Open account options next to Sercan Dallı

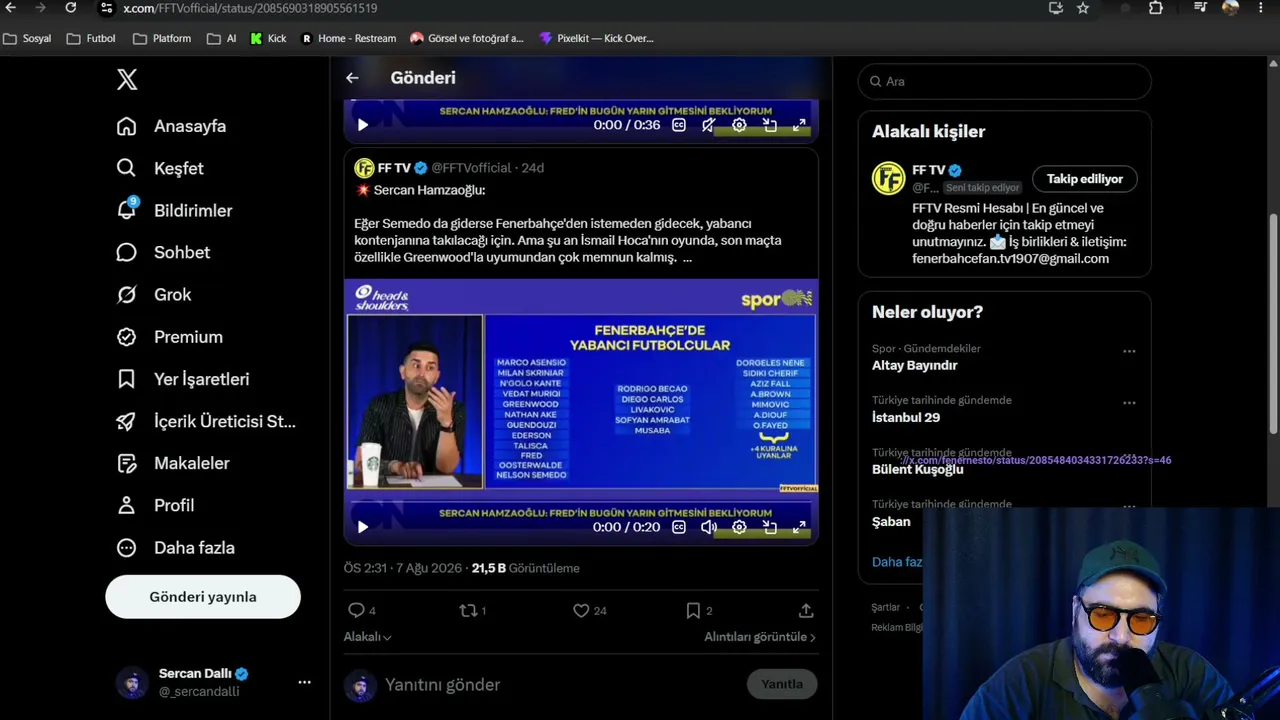pyautogui.click(x=304, y=682)
